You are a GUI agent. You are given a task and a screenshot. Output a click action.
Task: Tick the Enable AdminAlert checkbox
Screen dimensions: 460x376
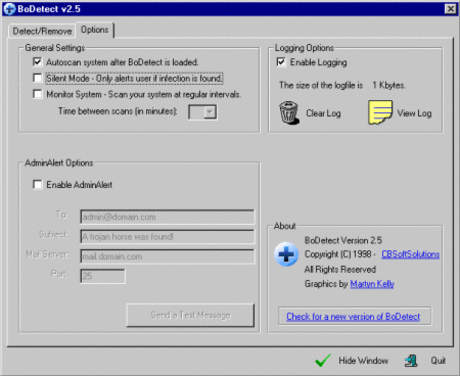[38, 184]
